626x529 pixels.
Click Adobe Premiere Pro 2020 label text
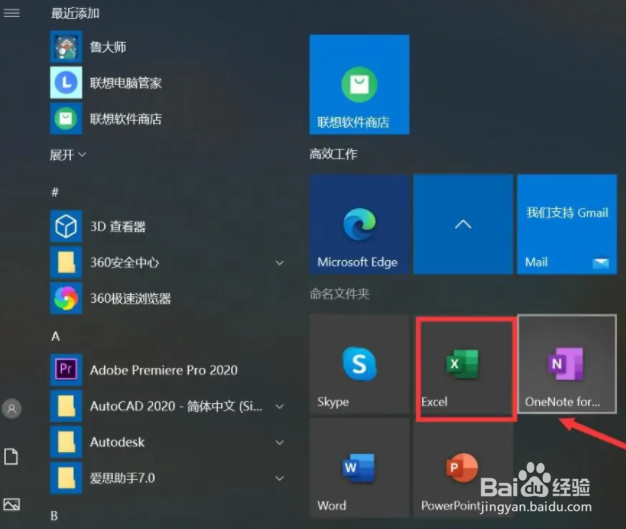(x=164, y=370)
